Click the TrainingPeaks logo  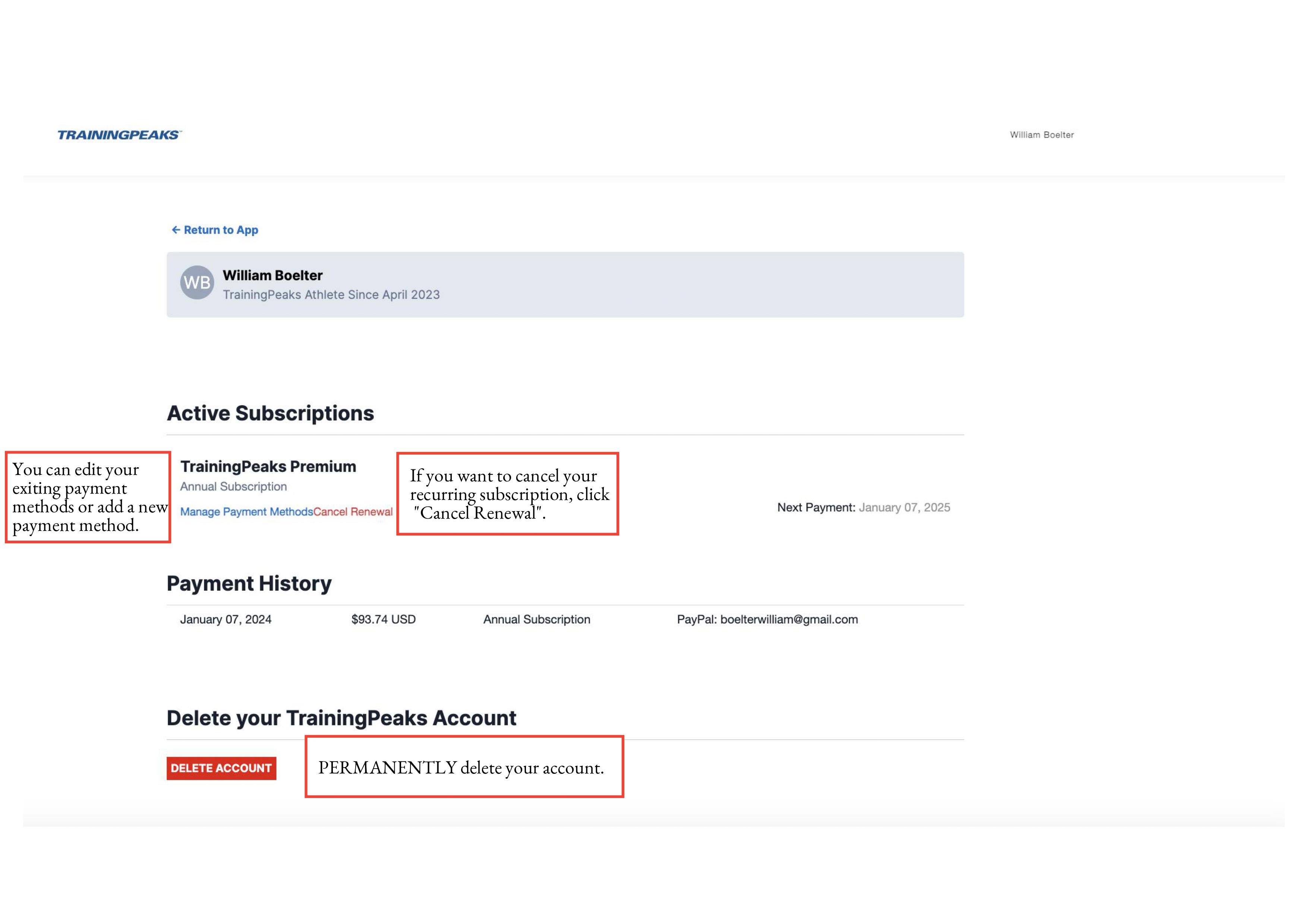point(120,135)
